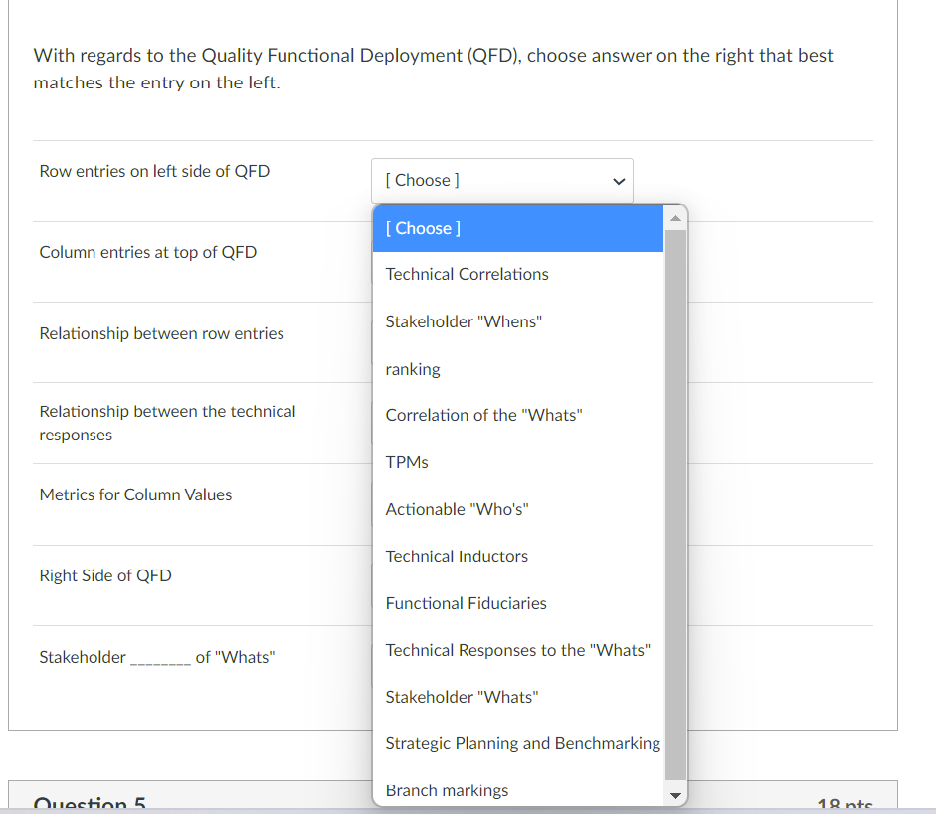Image resolution: width=941 pixels, height=833 pixels.
Task: Choose "Stakeholder "Whens"" option
Action: (462, 321)
